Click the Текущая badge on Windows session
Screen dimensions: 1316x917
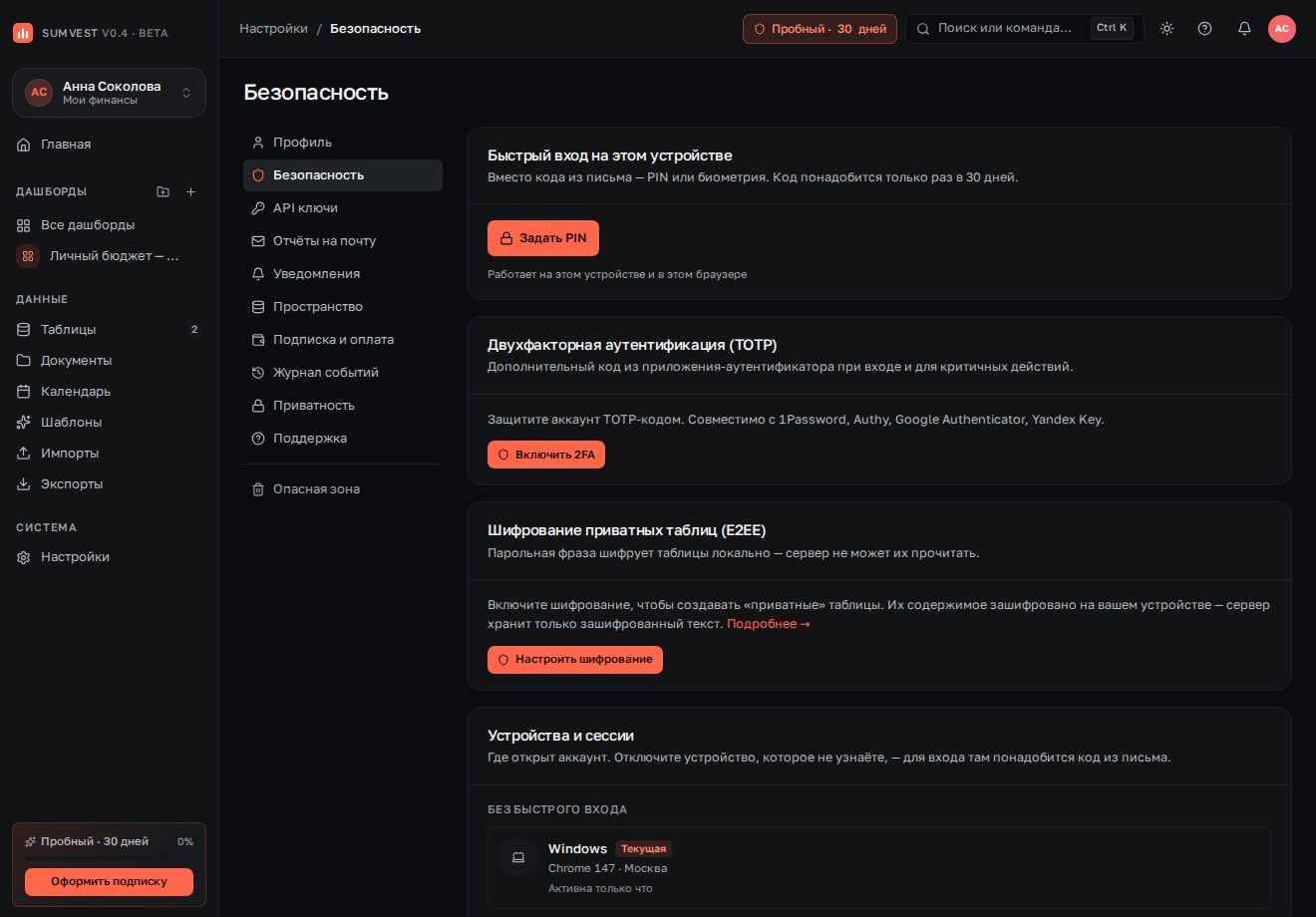(644, 849)
